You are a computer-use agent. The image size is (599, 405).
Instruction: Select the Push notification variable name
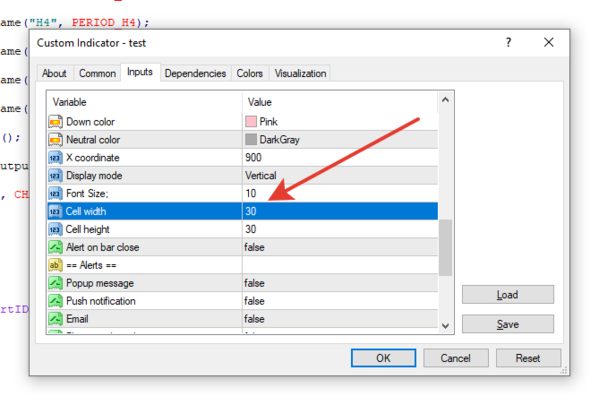[x=101, y=301]
